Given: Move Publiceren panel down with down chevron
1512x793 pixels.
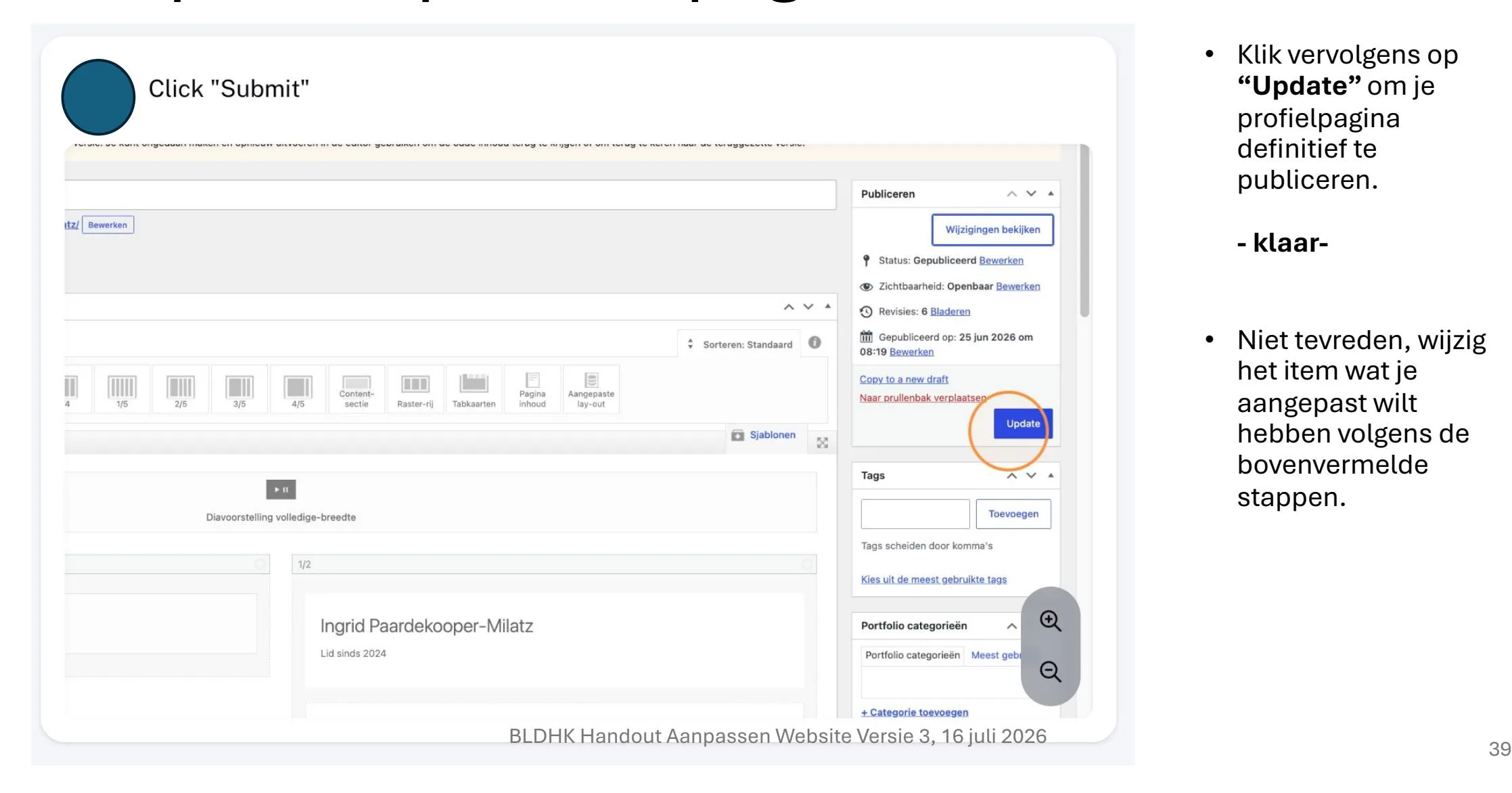Looking at the screenshot, I should pos(1031,194).
